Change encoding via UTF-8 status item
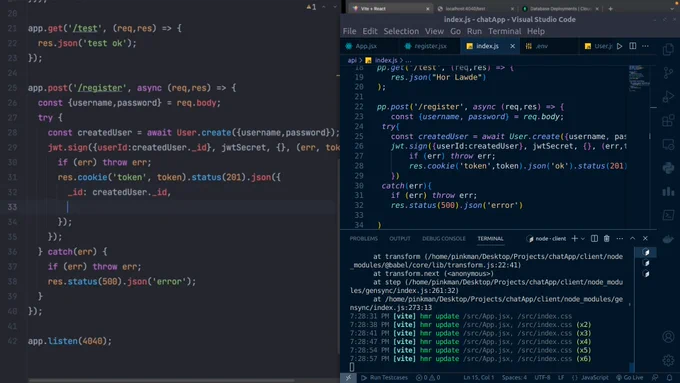The image size is (680, 383). click(542, 377)
